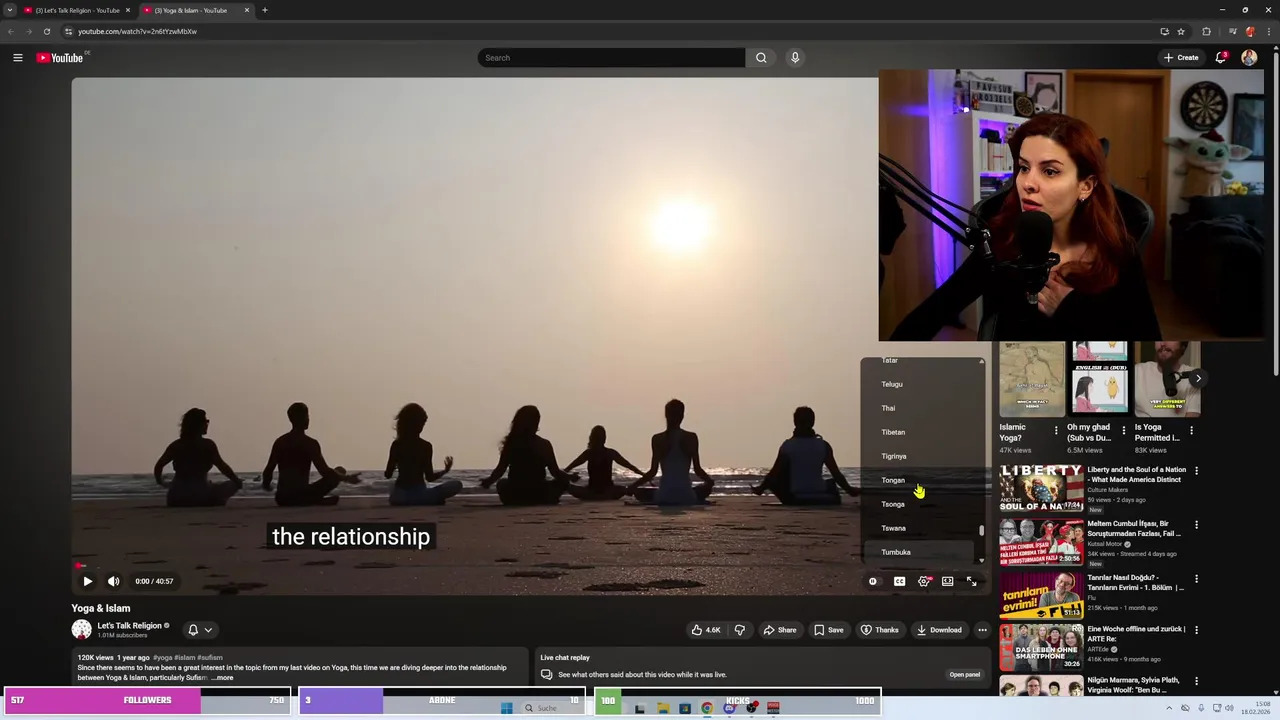This screenshot has height=720, width=1280.
Task: Share the Yoga & Islam video
Action: (x=780, y=630)
